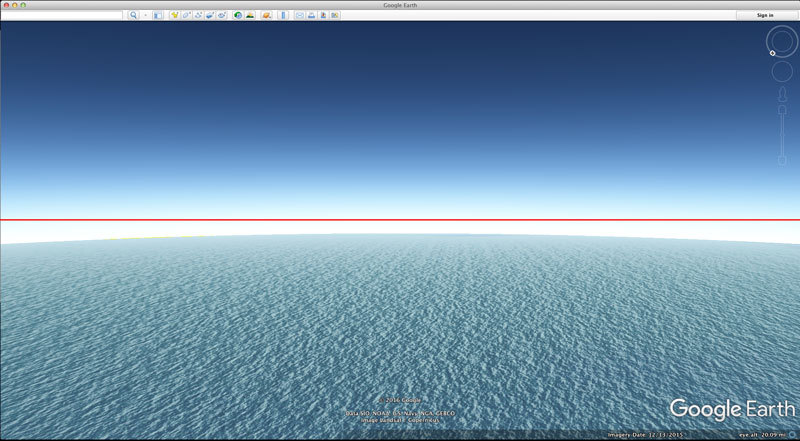
Task: Click the center of the Look joystick
Action: click(x=782, y=41)
